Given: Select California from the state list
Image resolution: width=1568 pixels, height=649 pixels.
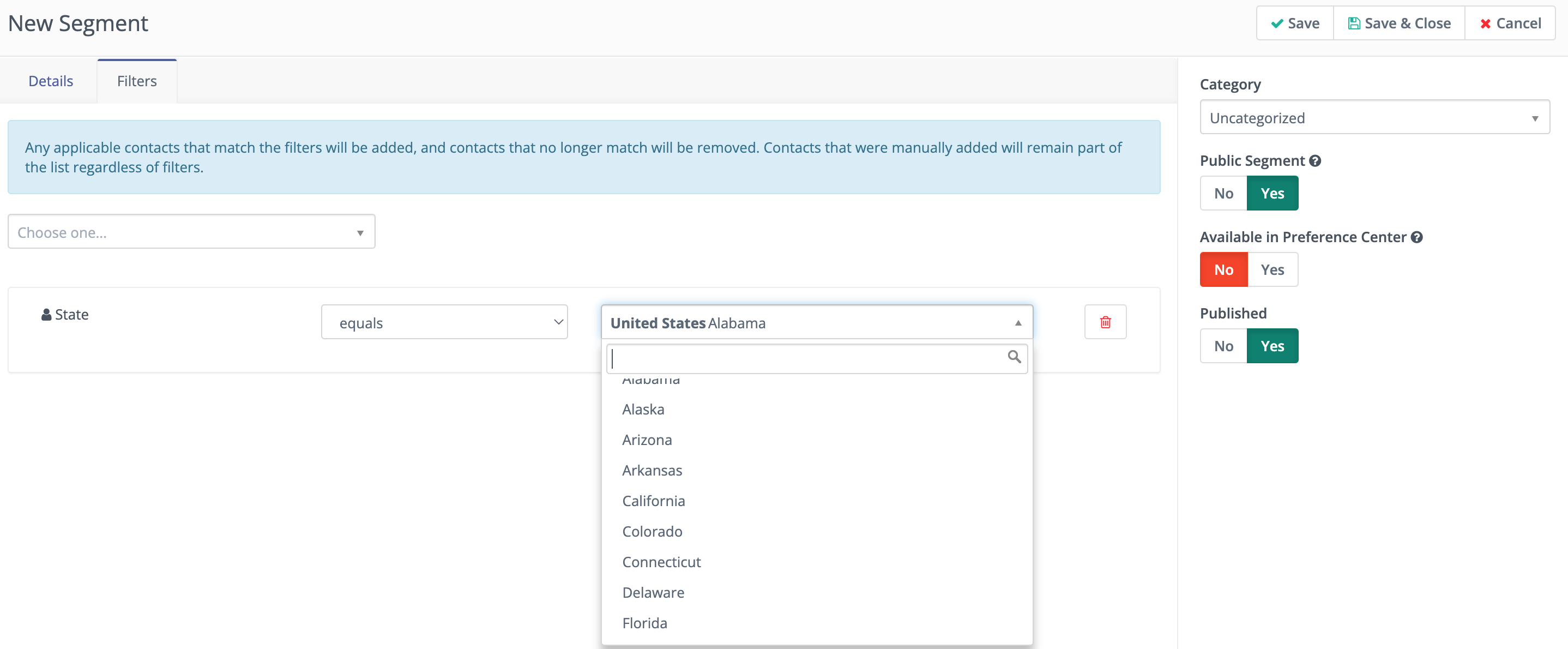Looking at the screenshot, I should pyautogui.click(x=653, y=501).
